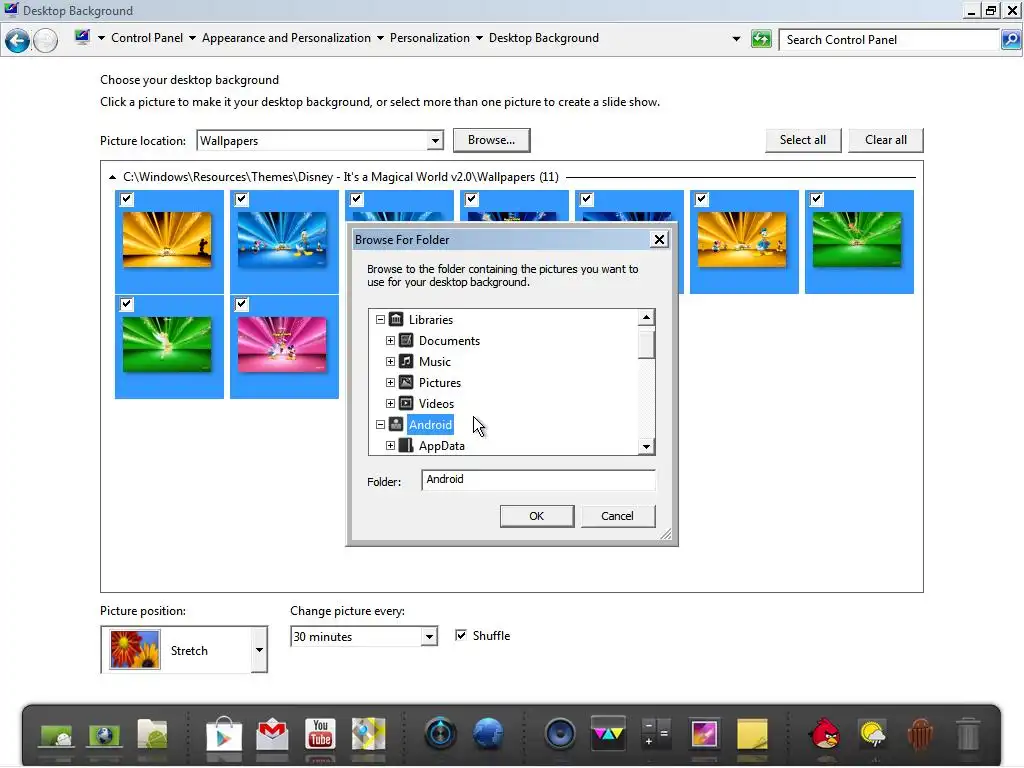Viewport: 1024px width, 768px height.
Task: Collapse the Libraries tree node
Action: point(380,320)
